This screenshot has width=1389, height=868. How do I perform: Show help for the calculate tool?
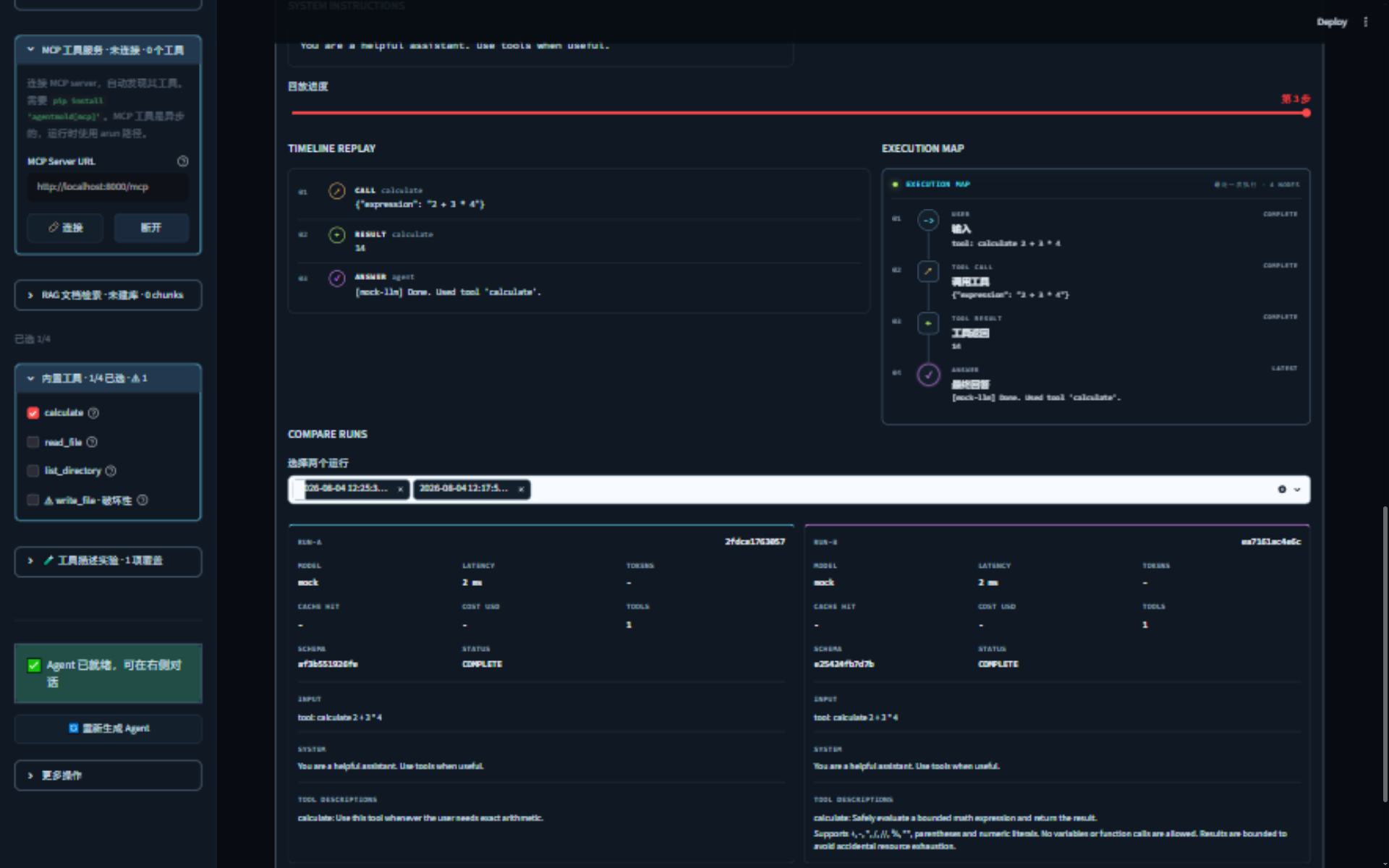point(93,413)
